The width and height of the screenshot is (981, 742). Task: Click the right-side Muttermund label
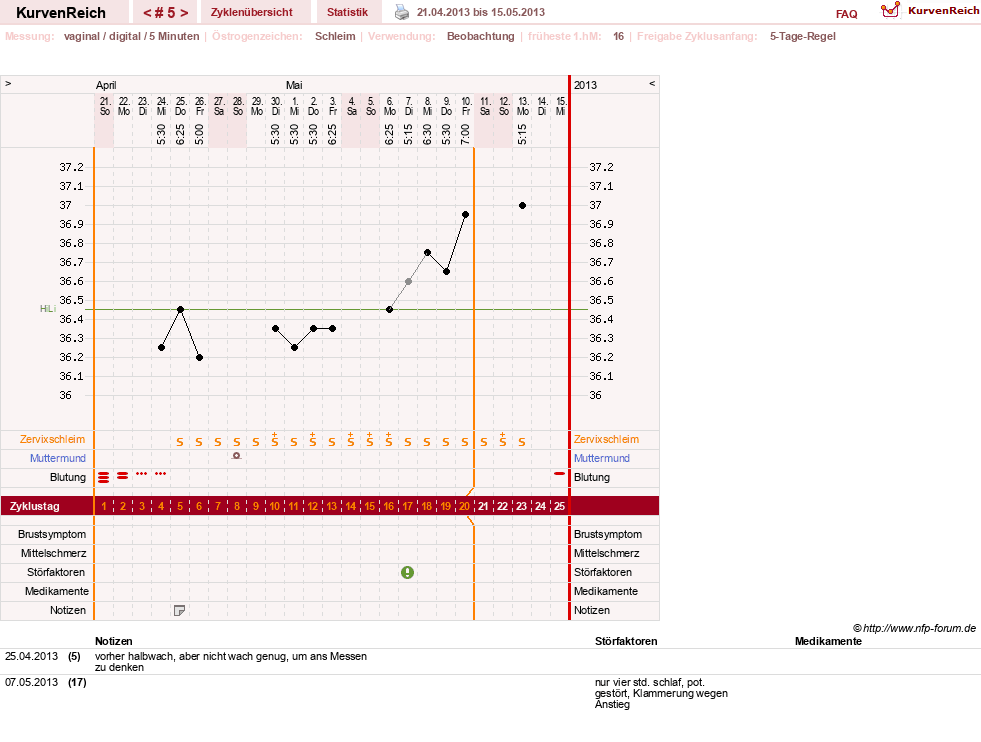click(x=602, y=458)
